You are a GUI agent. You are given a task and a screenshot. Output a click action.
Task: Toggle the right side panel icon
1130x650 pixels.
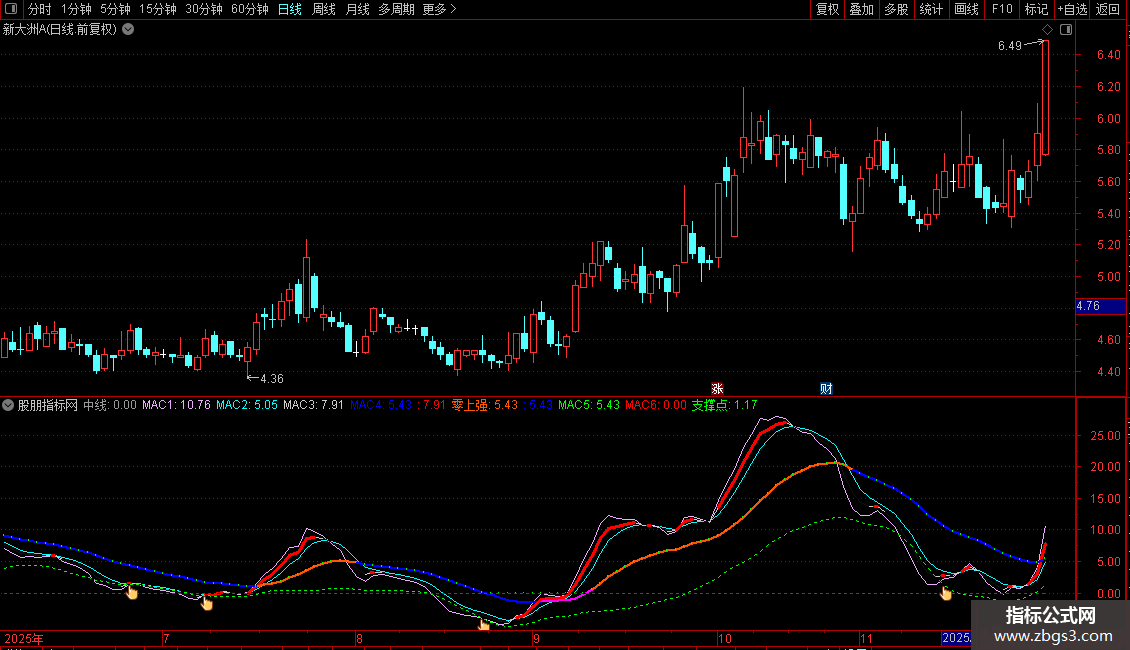pos(1067,30)
